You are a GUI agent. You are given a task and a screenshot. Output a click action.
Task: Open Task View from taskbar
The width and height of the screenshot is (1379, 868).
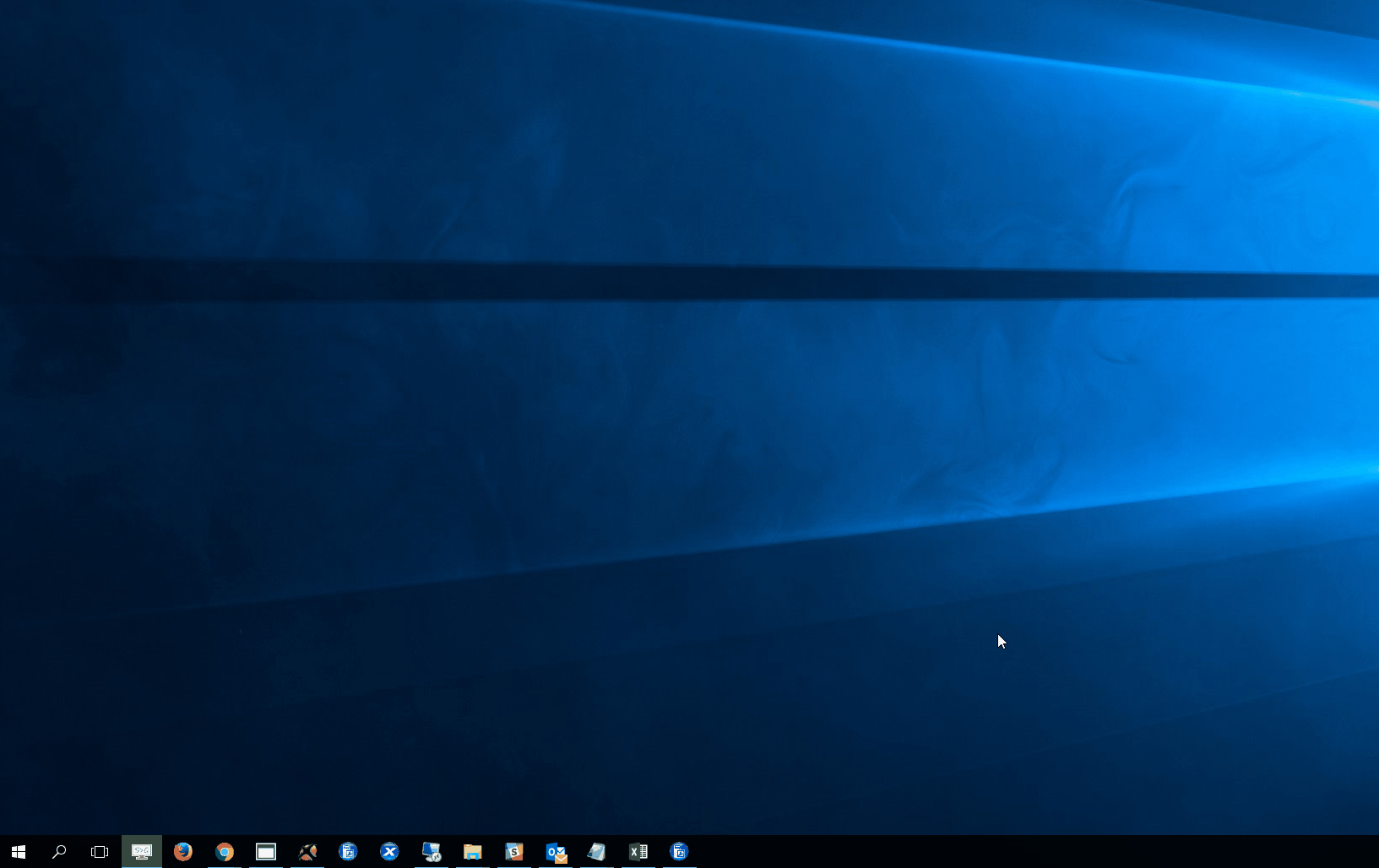coord(100,852)
